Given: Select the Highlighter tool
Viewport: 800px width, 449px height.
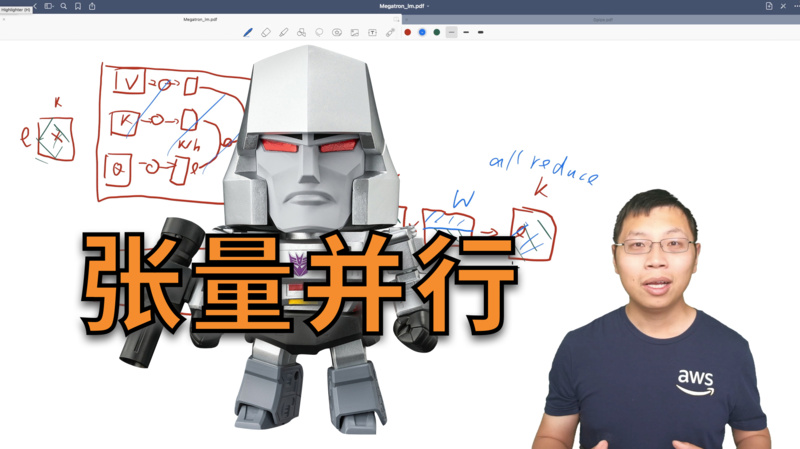Looking at the screenshot, I should pos(284,32).
